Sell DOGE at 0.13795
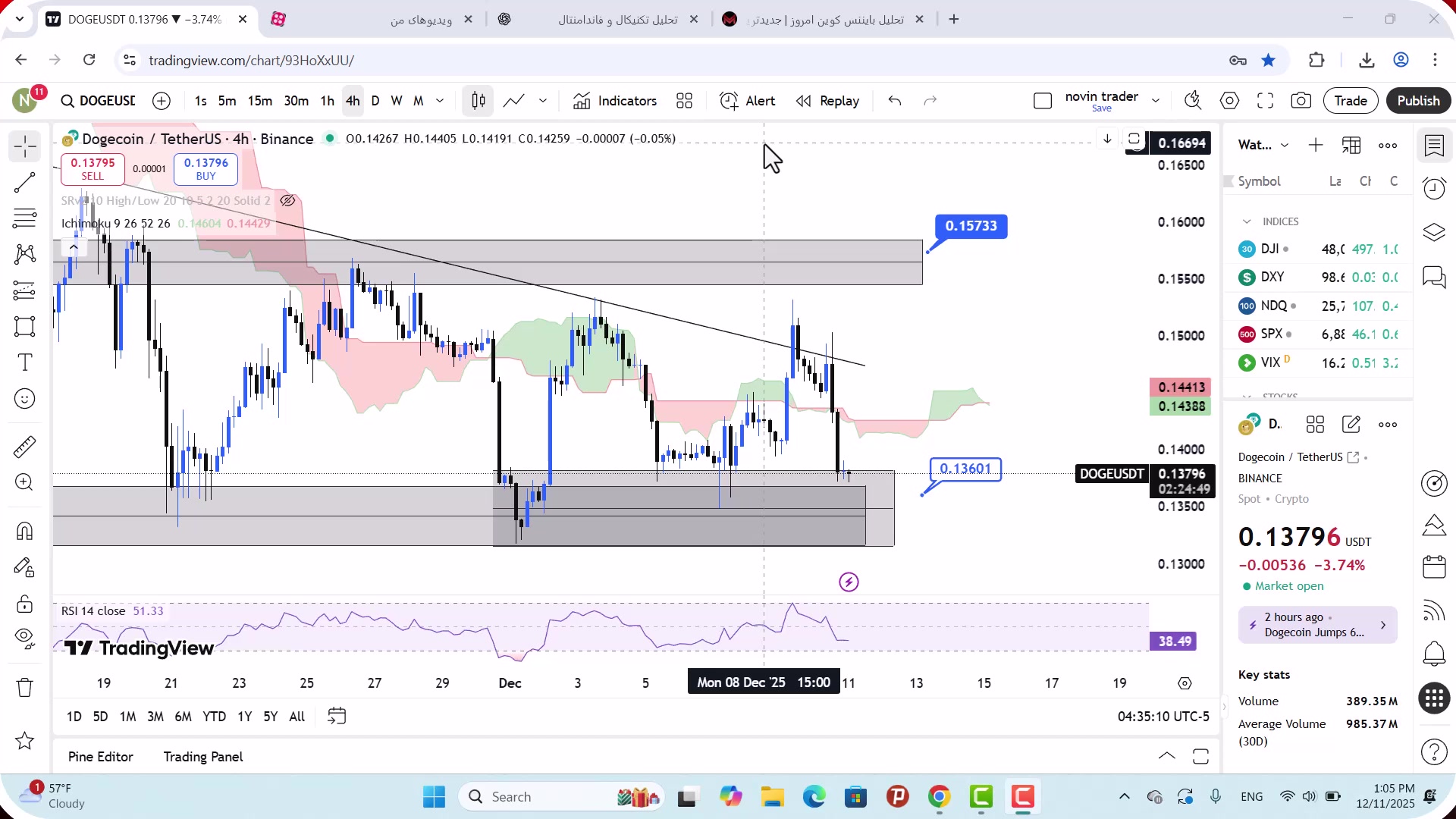The image size is (1456, 819). 93,169
